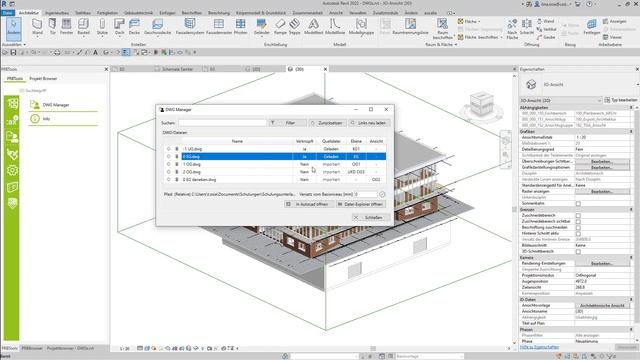The width and height of the screenshot is (640, 360).
Task: Open the Verwalten ribbon tab
Action: pyautogui.click(x=358, y=13)
